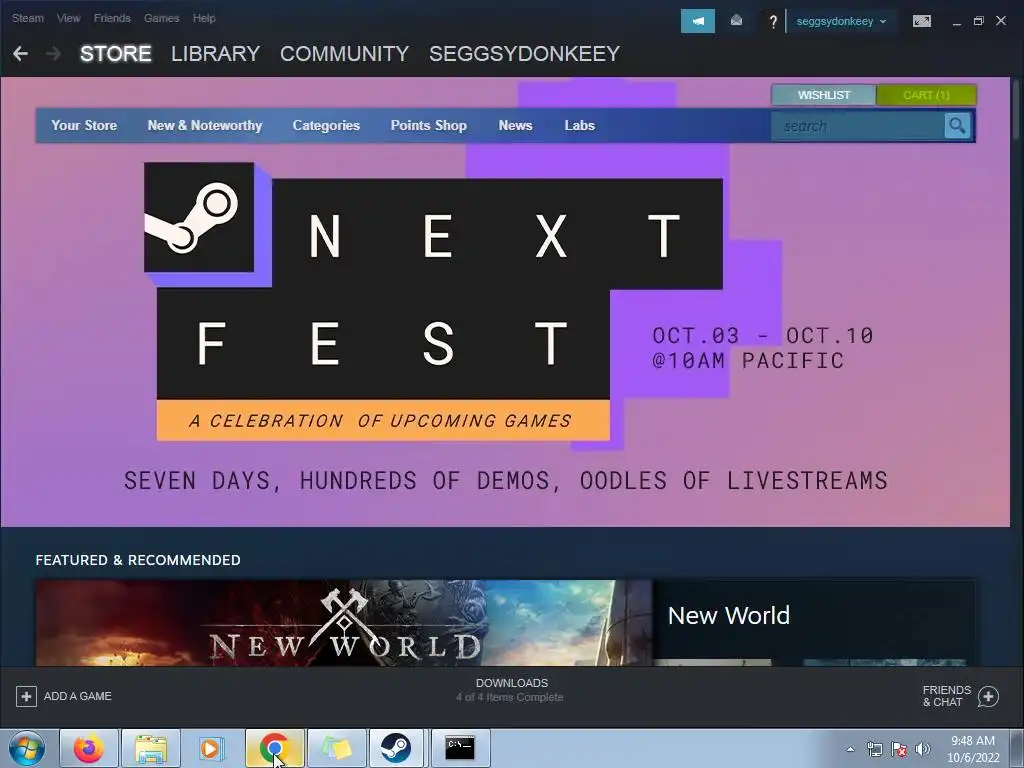
Task: Click the volume speaker tray icon
Action: [x=922, y=749]
